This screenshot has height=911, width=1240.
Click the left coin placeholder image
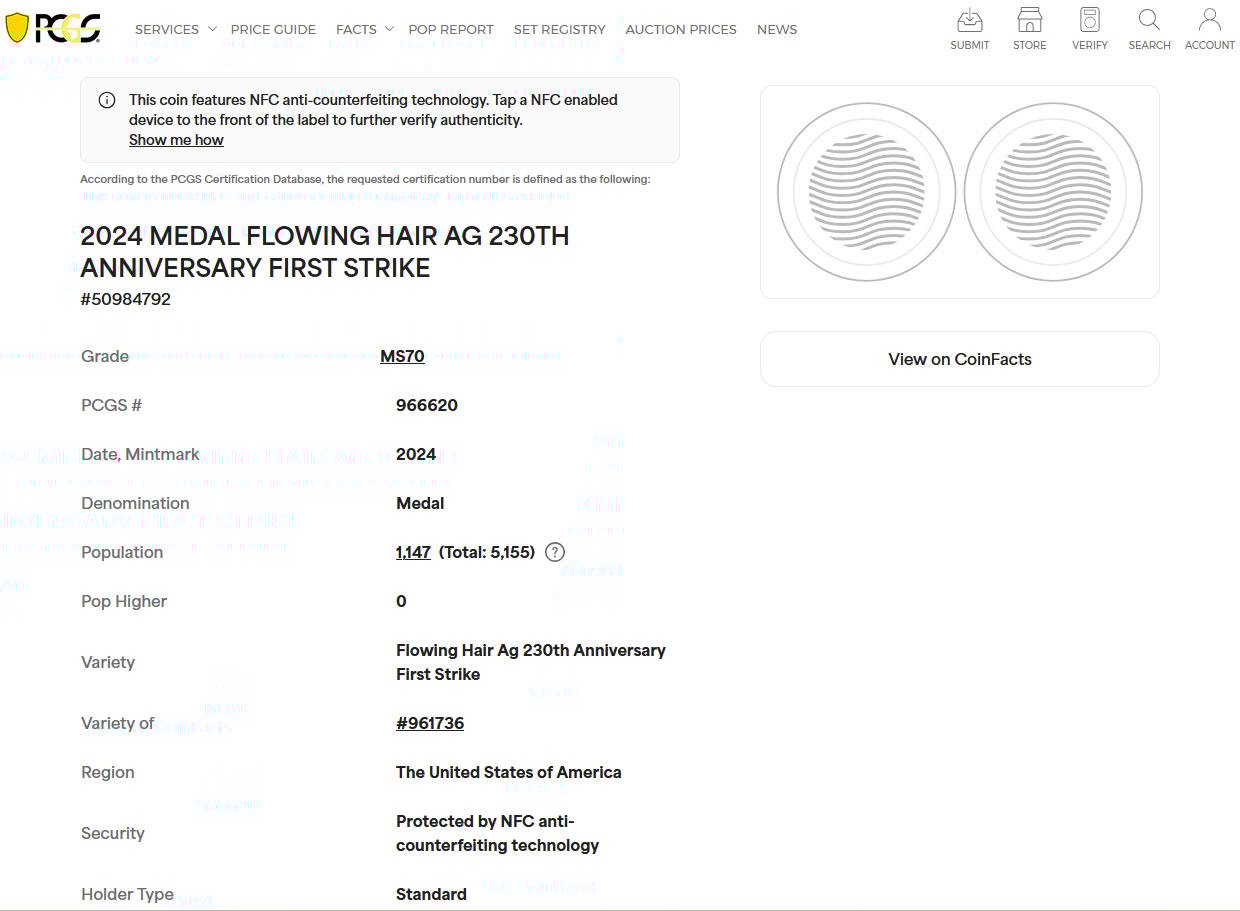867,192
